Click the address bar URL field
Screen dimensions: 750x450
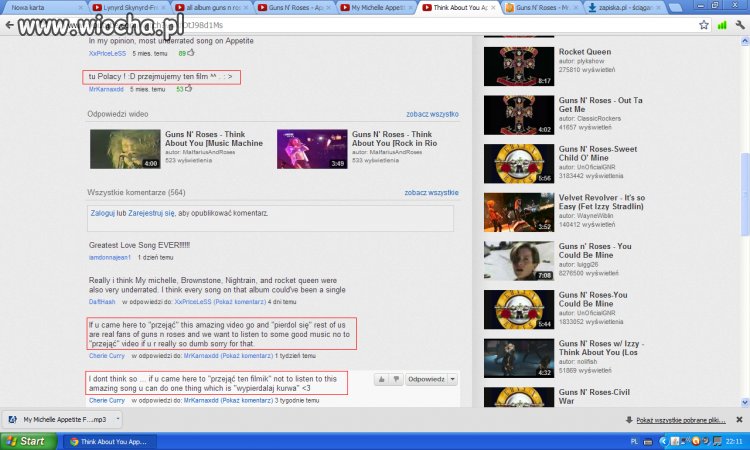pos(364,25)
